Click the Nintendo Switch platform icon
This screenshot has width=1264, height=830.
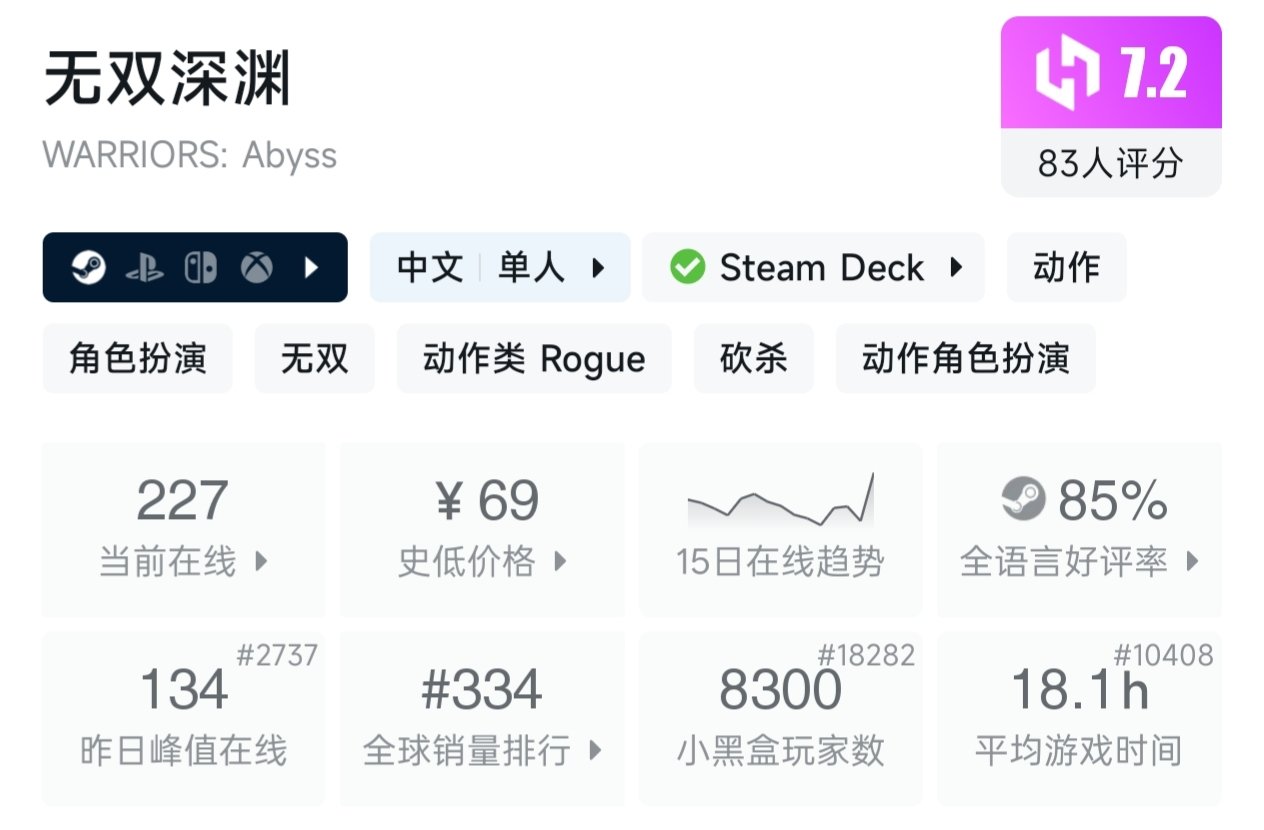pos(200,268)
